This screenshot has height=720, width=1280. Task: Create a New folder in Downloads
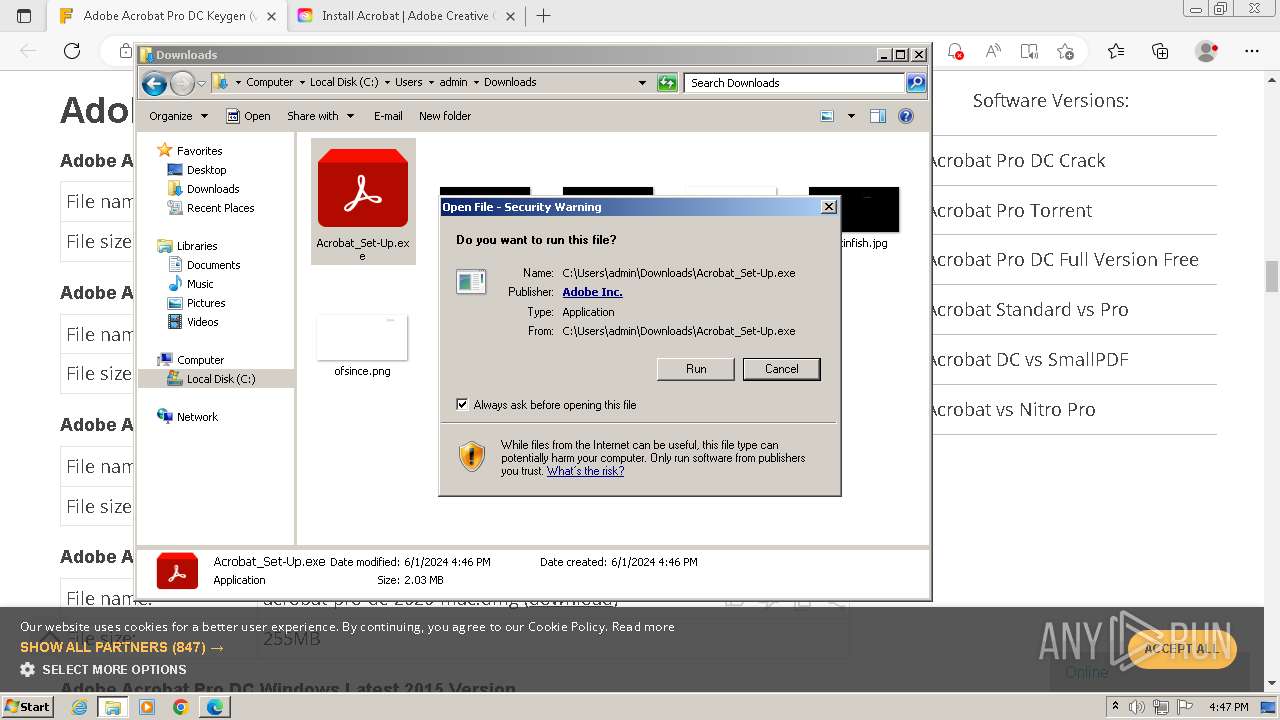(x=445, y=116)
